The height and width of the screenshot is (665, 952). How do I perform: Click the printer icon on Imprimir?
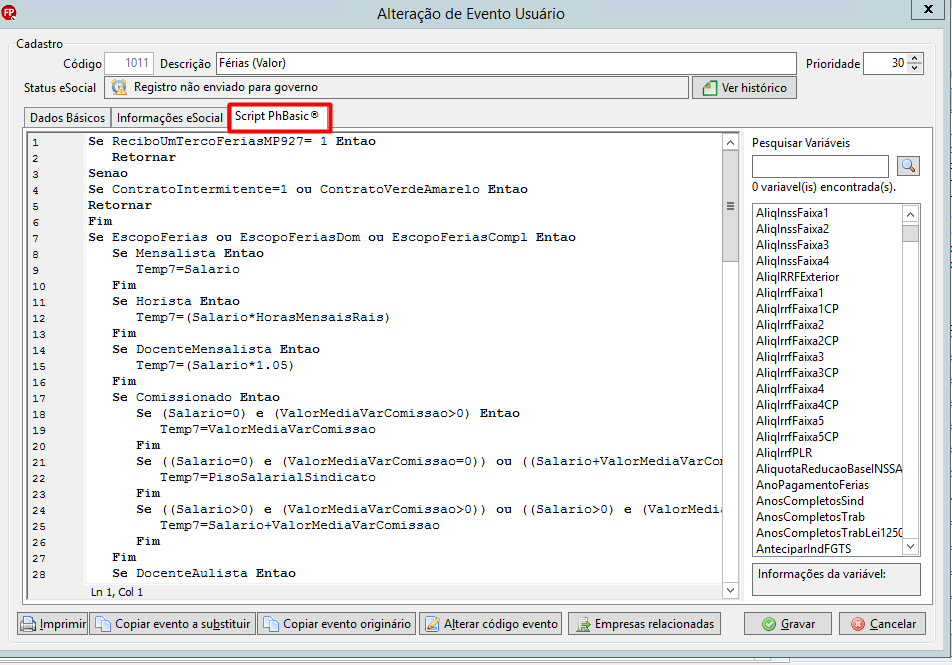pyautogui.click(x=28, y=624)
